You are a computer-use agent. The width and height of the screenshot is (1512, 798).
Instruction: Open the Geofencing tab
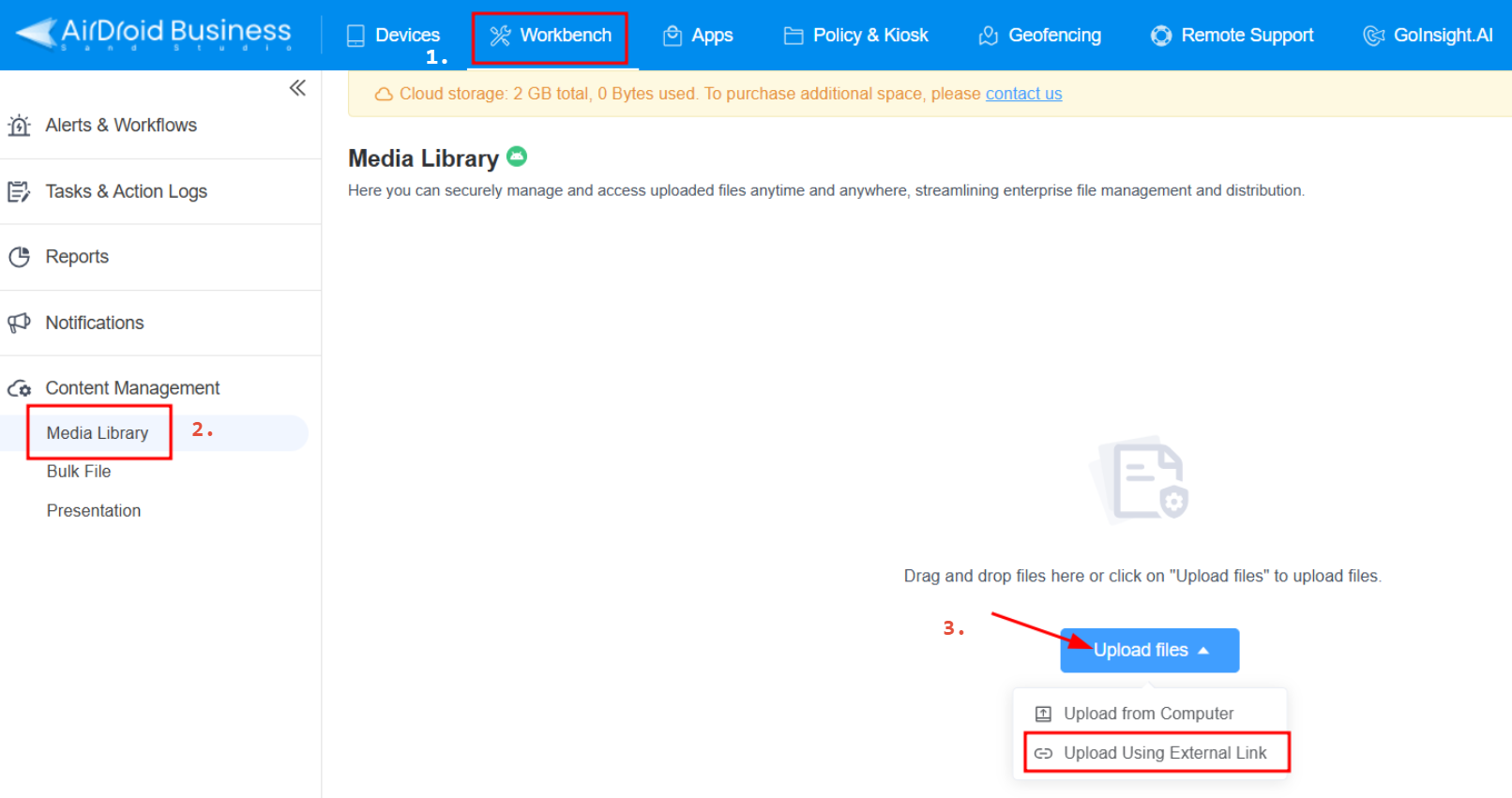1039,36
